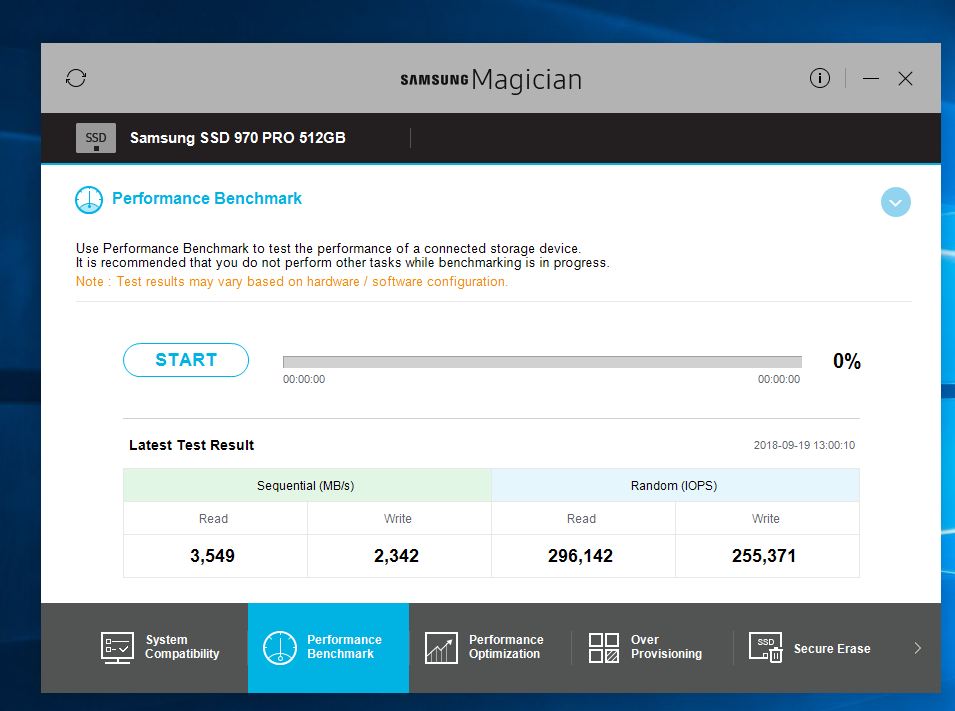The image size is (955, 711).
Task: Open the information icon
Action: [x=820, y=78]
